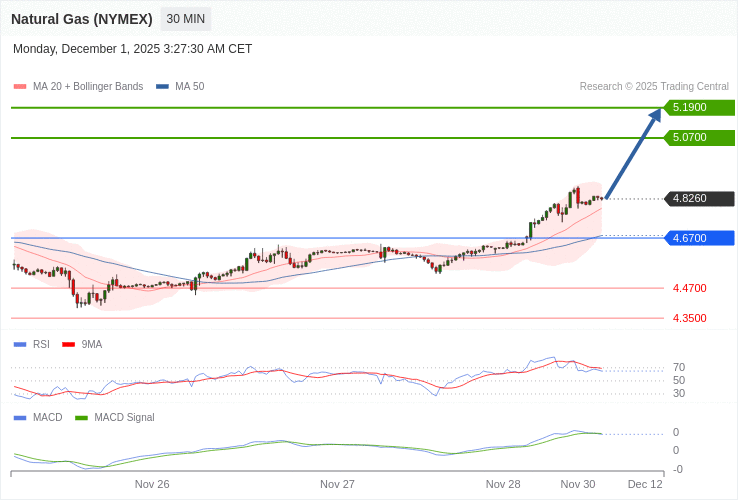Click the red 9MA legend marker
This screenshot has width=738, height=500.
click(69, 345)
